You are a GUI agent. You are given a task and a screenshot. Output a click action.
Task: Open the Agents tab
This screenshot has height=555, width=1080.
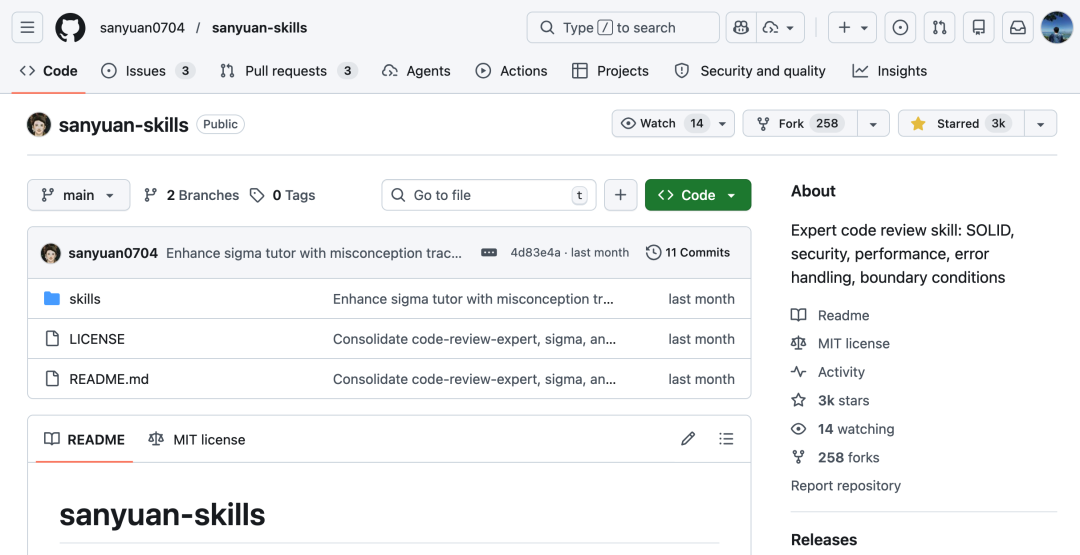pyautogui.click(x=416, y=71)
